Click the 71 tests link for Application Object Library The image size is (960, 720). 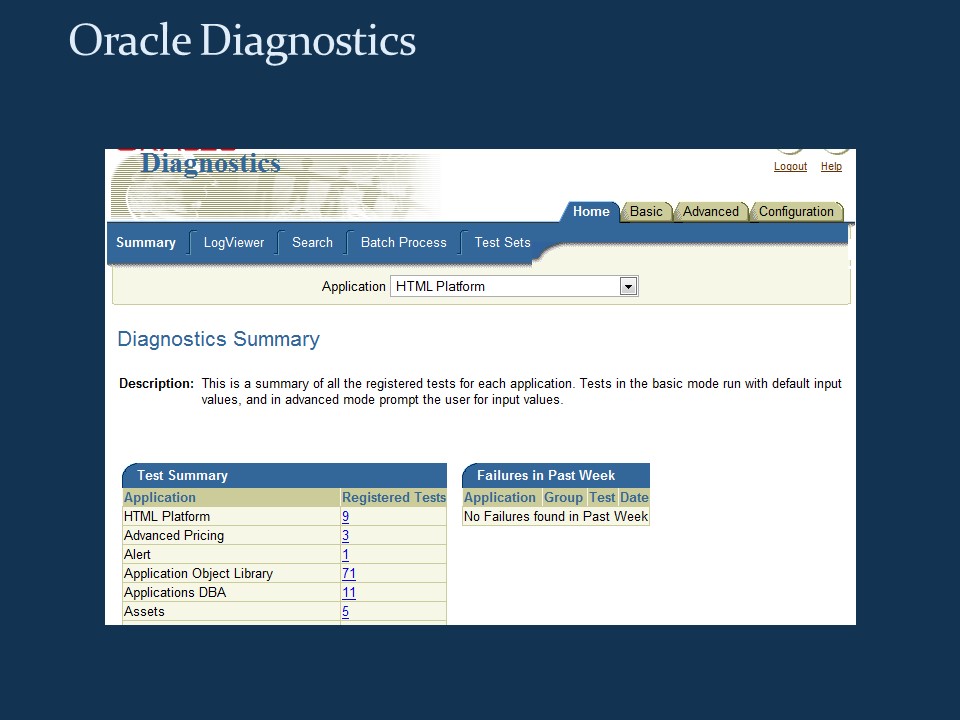(x=348, y=573)
